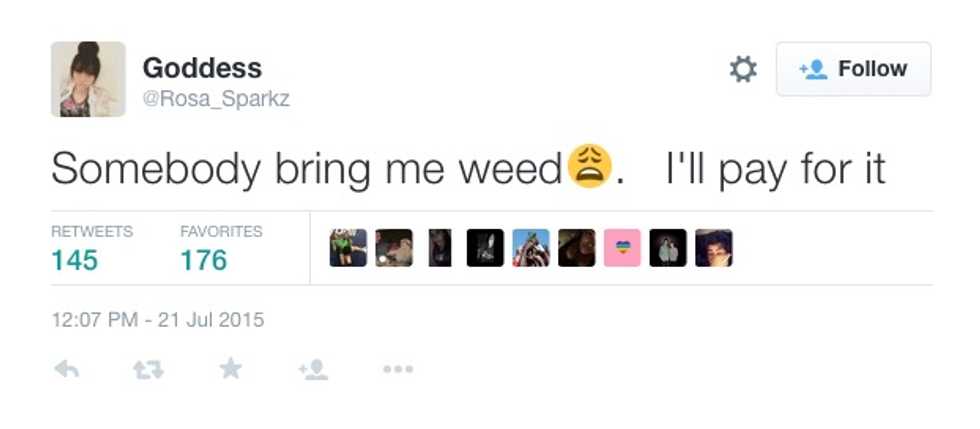
Task: Open the @Rosa_Sparkz handle link
Action: pyautogui.click(x=216, y=99)
